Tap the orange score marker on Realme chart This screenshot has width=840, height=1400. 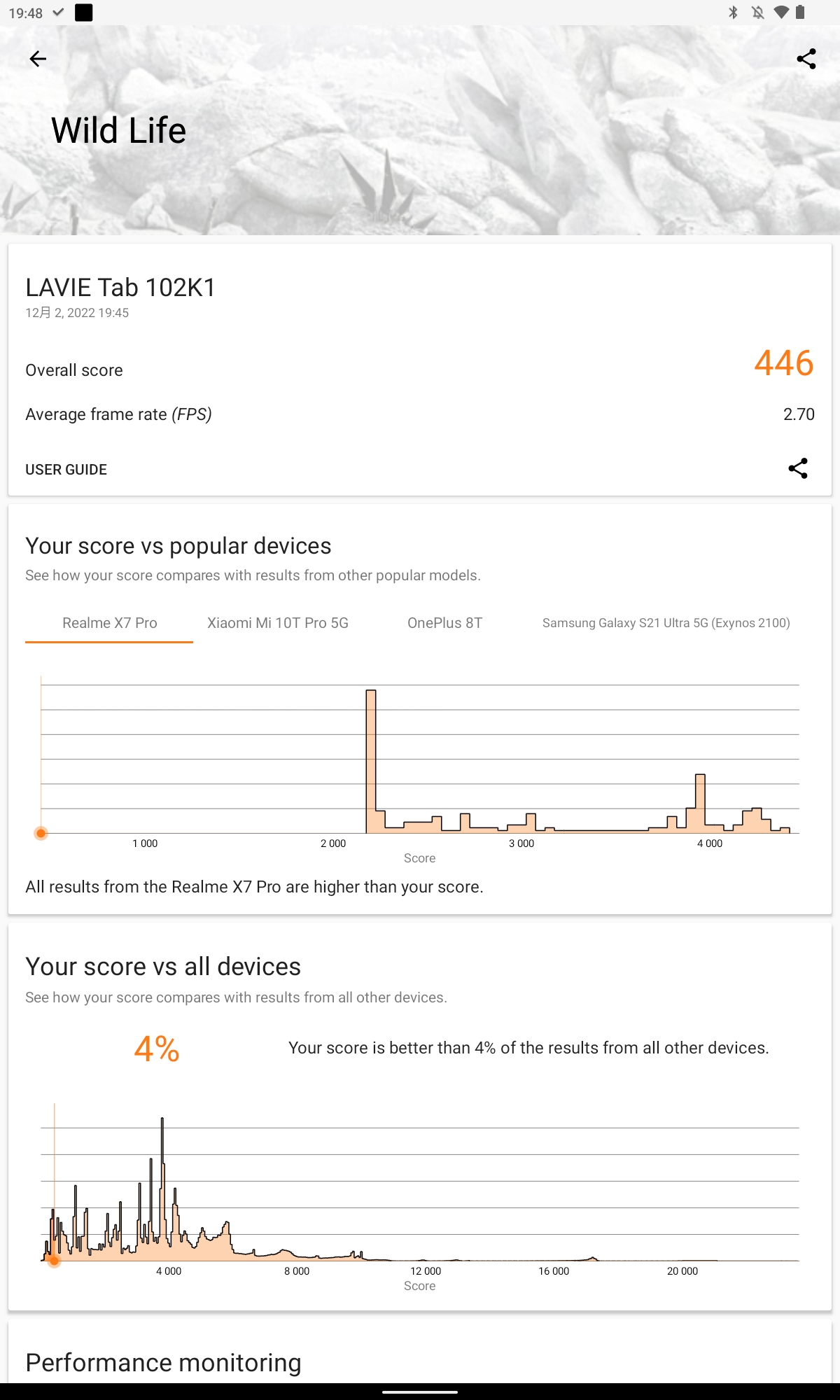click(x=41, y=833)
